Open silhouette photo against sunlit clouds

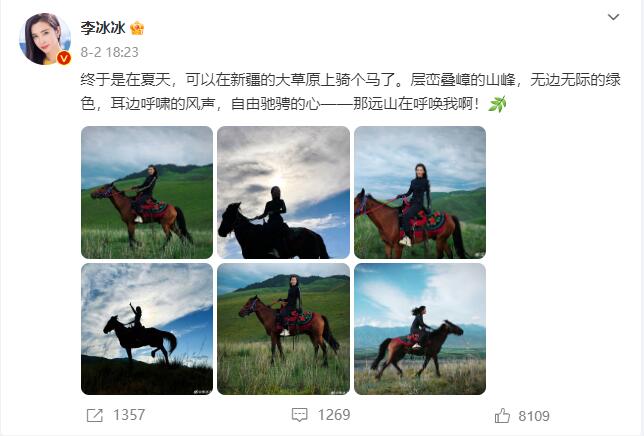tap(283, 192)
